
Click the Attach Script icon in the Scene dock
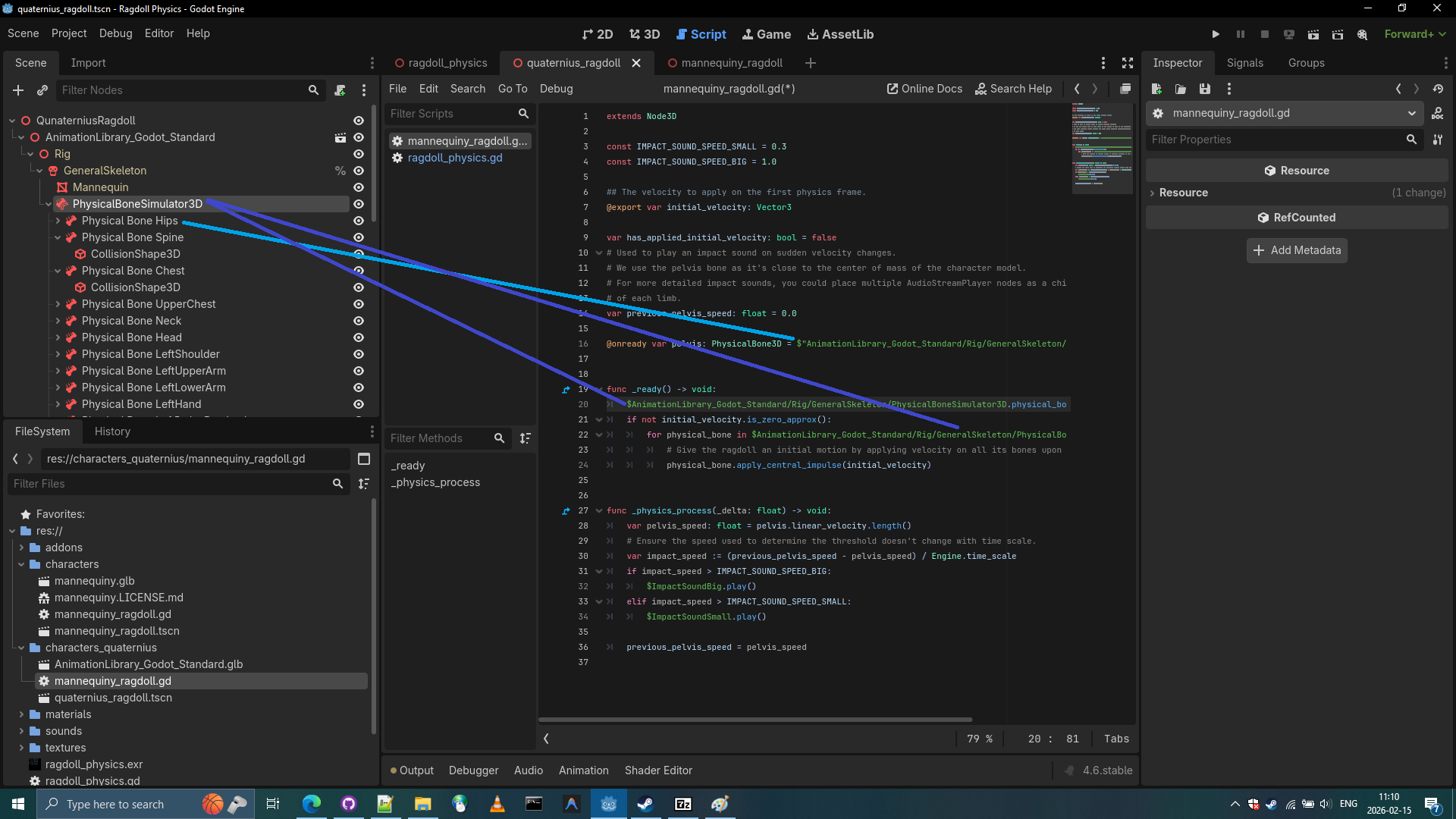click(340, 90)
